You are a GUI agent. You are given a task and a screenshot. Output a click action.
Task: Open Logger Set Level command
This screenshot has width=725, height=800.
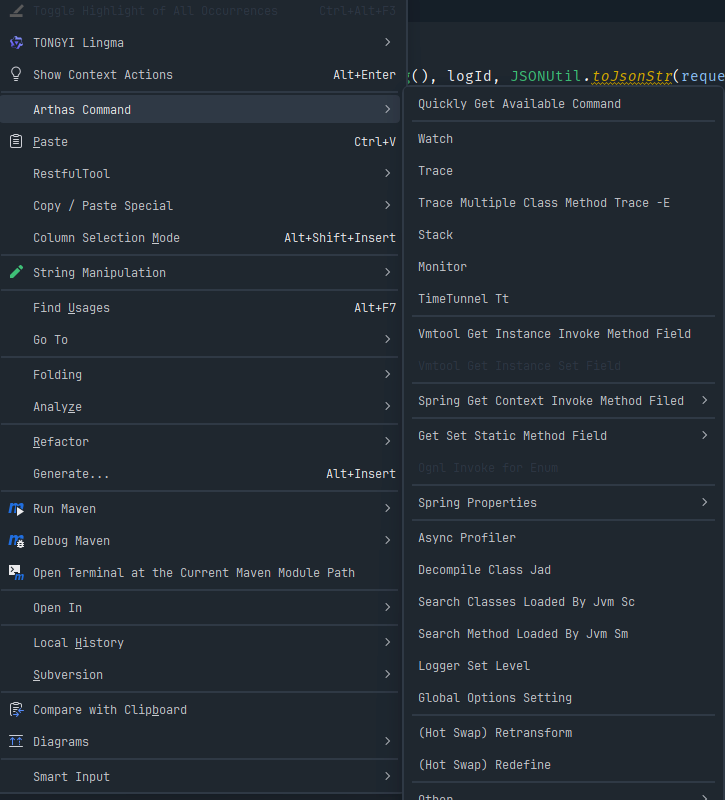coord(473,666)
